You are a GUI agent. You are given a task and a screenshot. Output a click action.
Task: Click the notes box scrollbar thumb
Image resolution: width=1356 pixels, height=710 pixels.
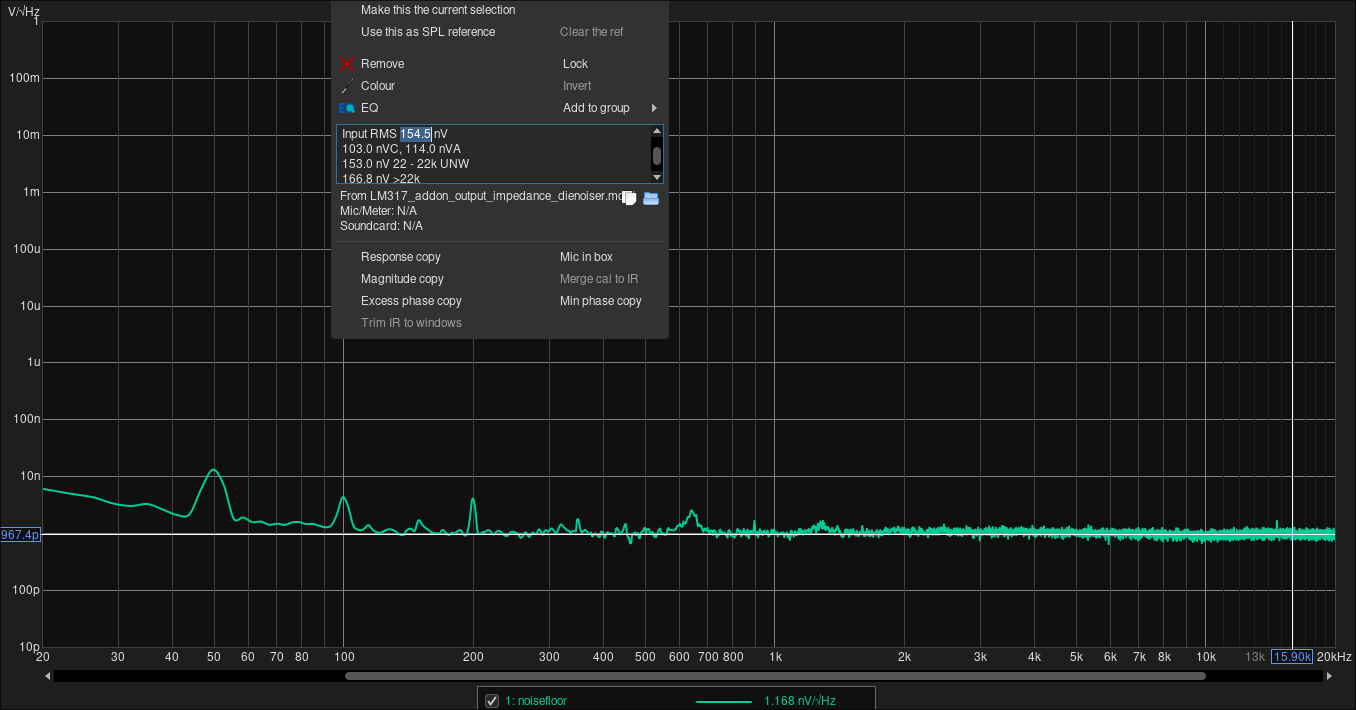(657, 155)
